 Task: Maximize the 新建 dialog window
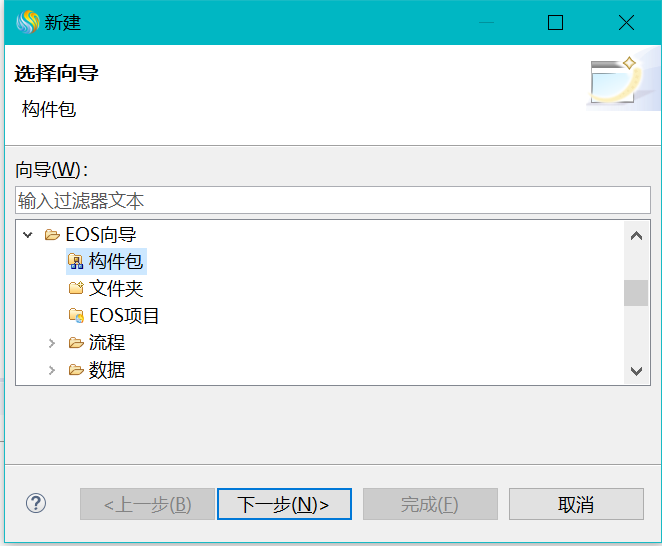556,22
